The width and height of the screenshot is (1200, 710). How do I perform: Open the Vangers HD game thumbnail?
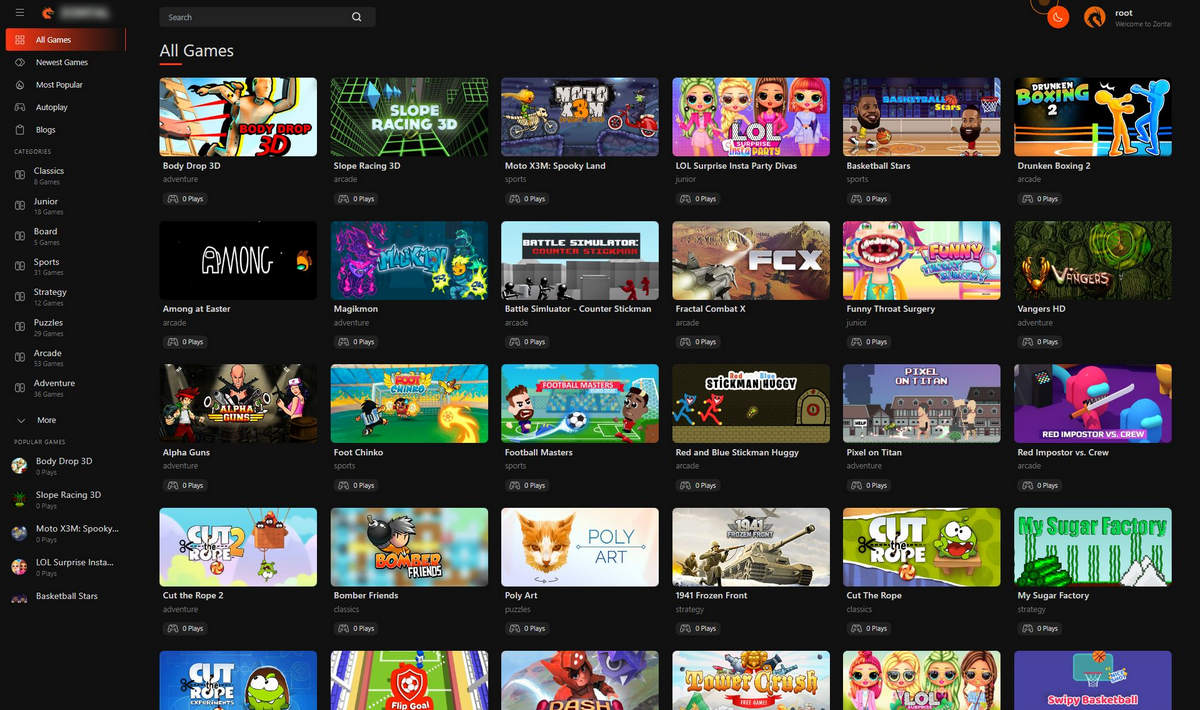pyautogui.click(x=1092, y=260)
